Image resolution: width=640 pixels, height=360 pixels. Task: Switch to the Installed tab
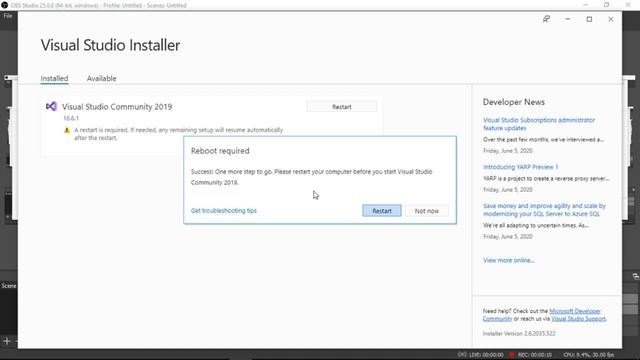click(54, 78)
